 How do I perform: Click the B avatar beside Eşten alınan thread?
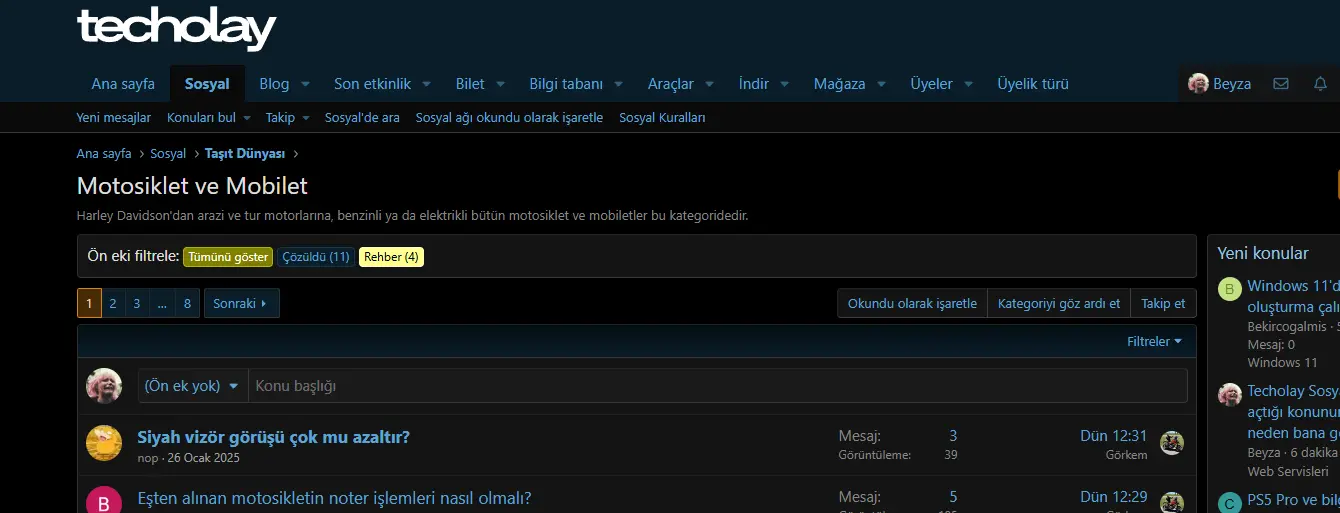(104, 500)
